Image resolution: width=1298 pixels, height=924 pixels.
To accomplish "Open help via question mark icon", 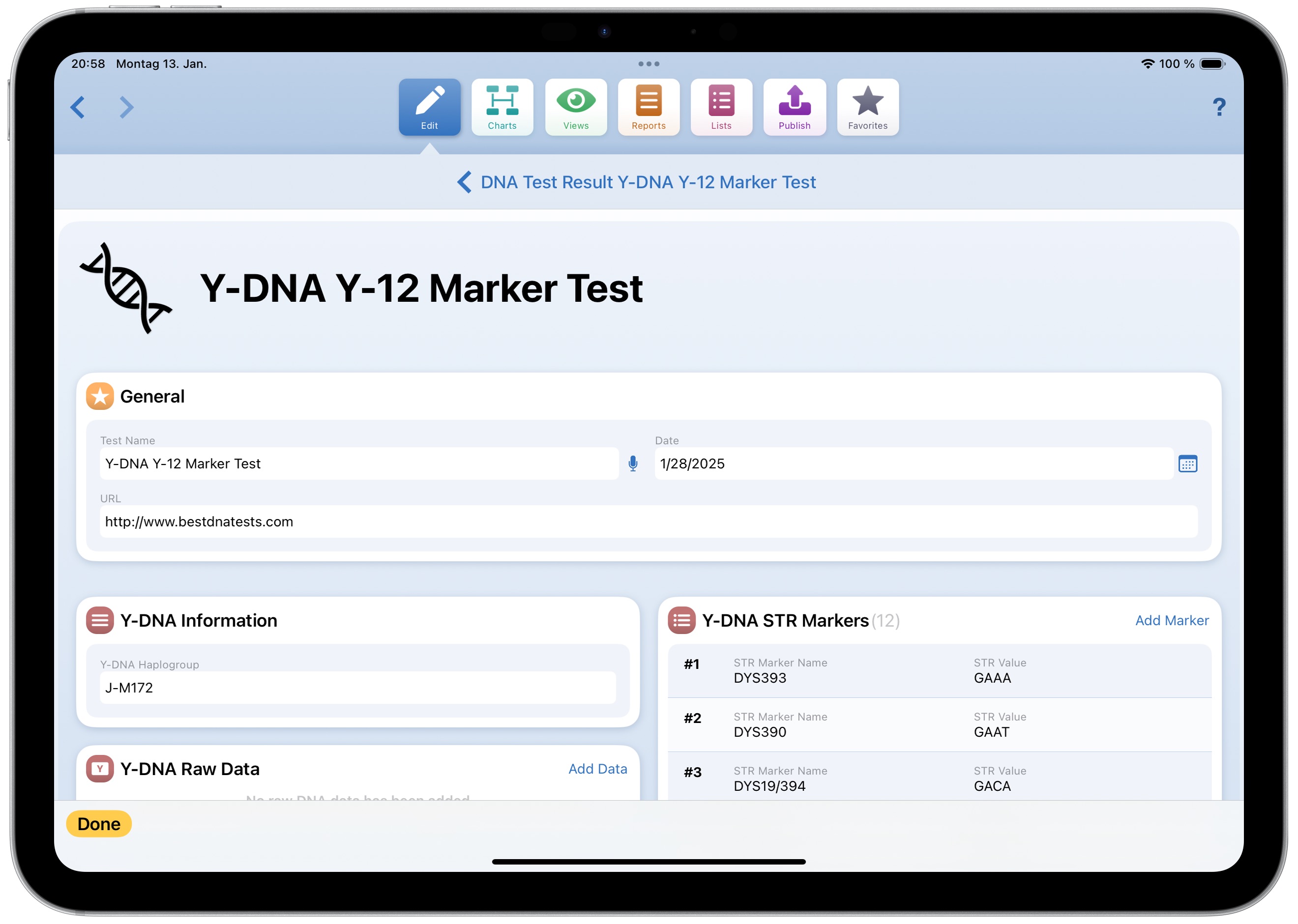I will coord(1218,107).
